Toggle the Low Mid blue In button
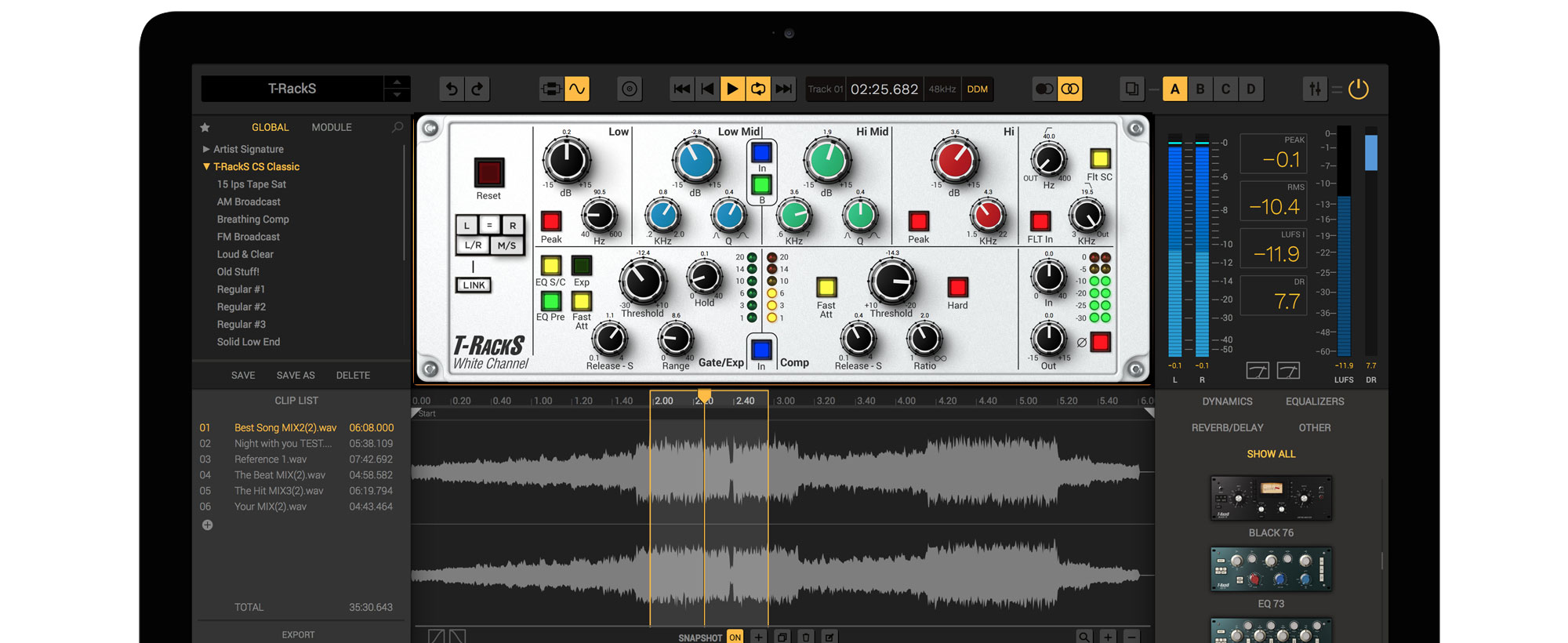The image size is (1568, 643). [x=760, y=152]
